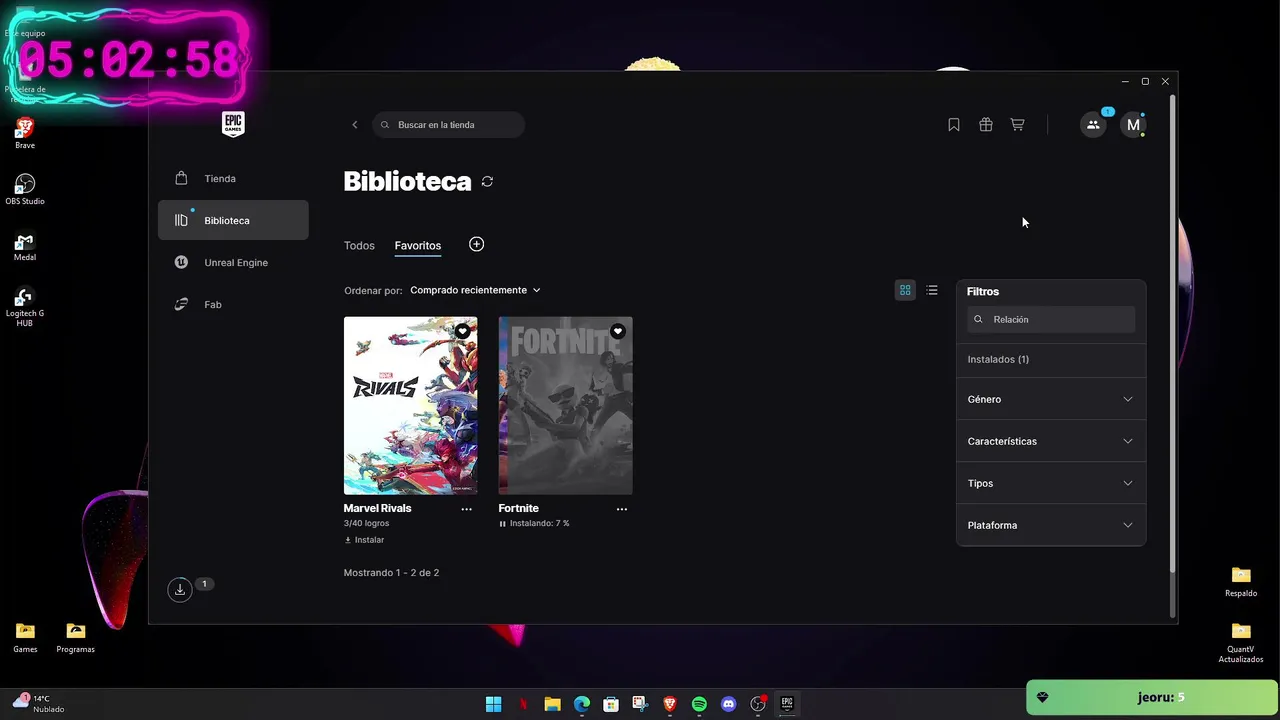Open Spotify from the taskbar
This screenshot has height=720, width=1280.
coord(699,704)
